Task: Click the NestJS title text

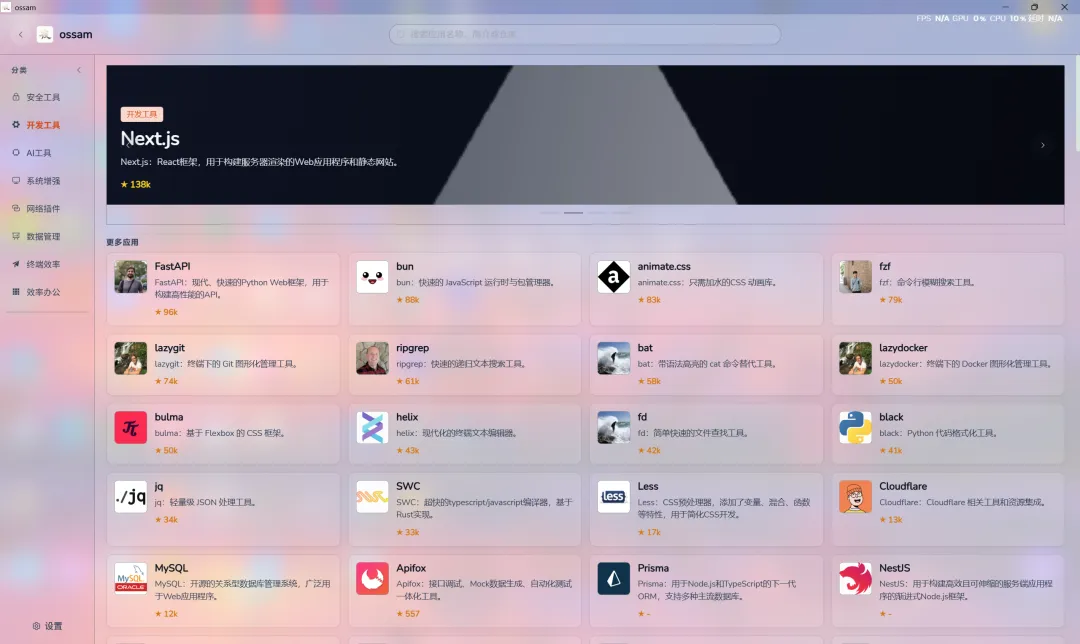Action: (x=895, y=568)
